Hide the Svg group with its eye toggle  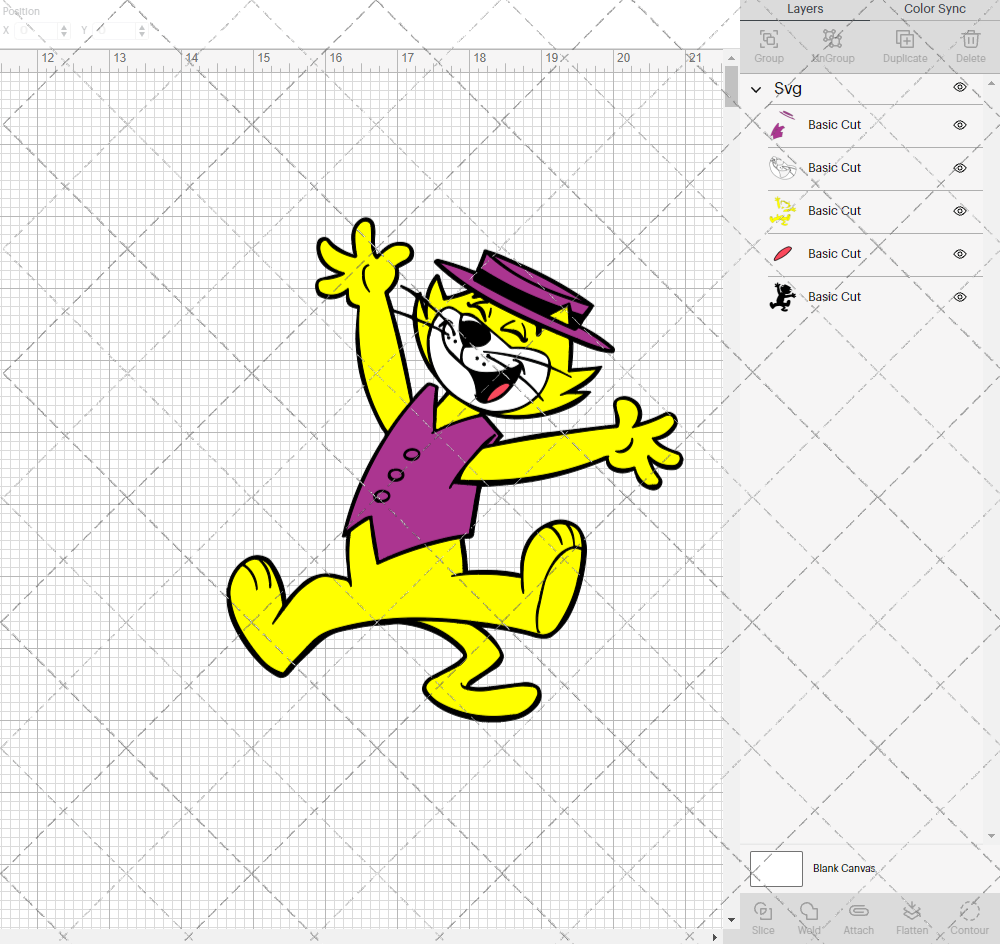tap(960, 88)
